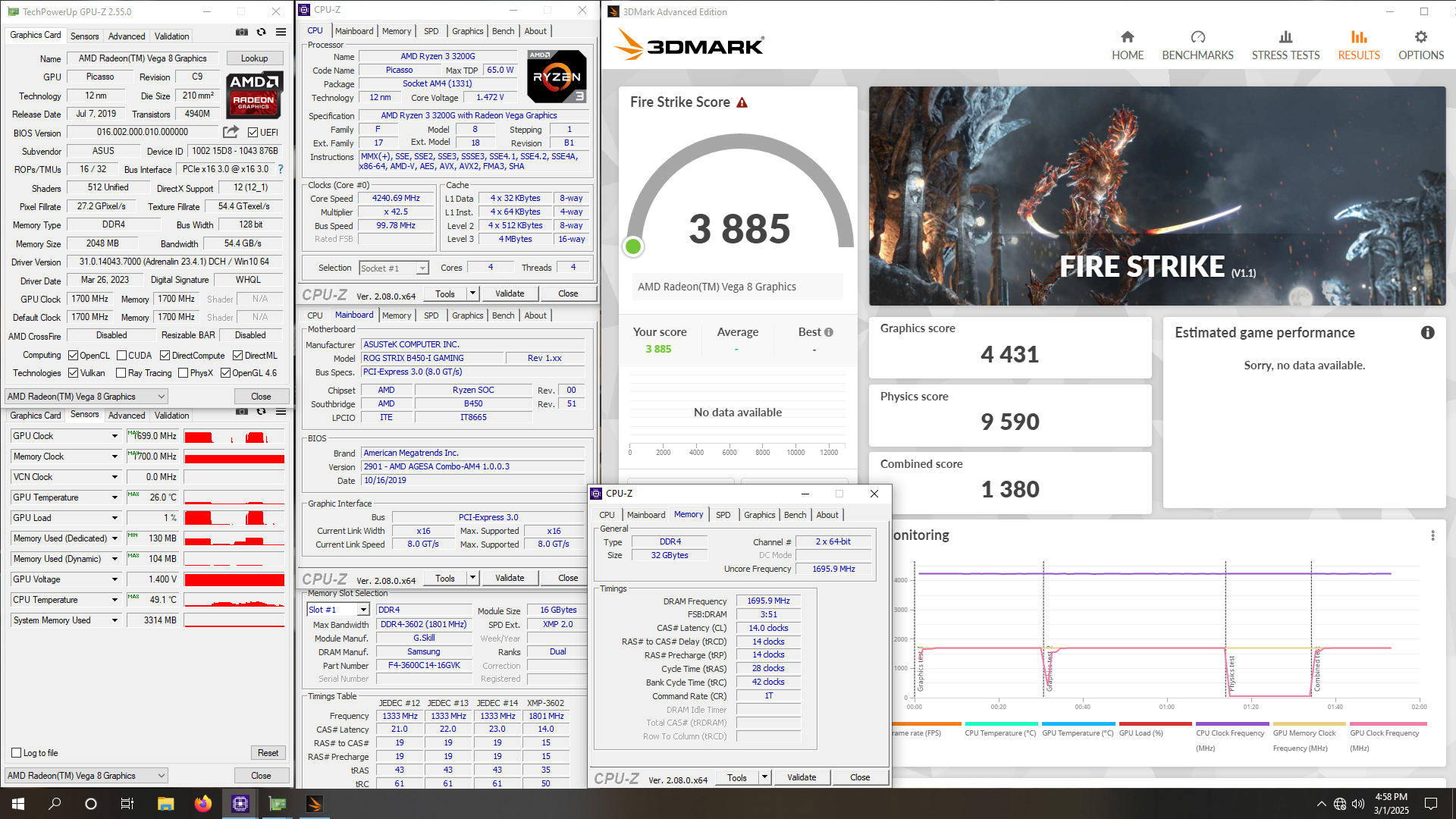Open the Memory Clock sensor dropdown

point(115,457)
